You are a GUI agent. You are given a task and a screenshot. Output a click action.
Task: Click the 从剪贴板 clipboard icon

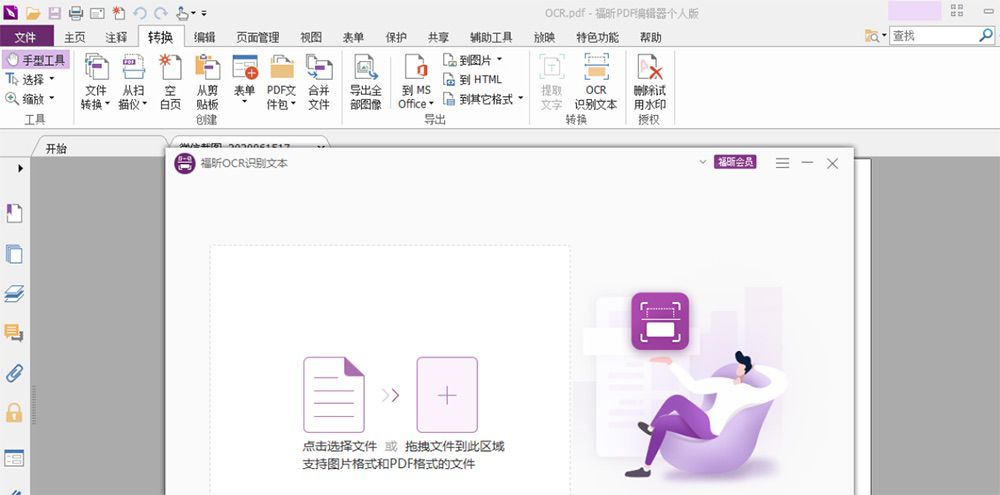point(207,67)
